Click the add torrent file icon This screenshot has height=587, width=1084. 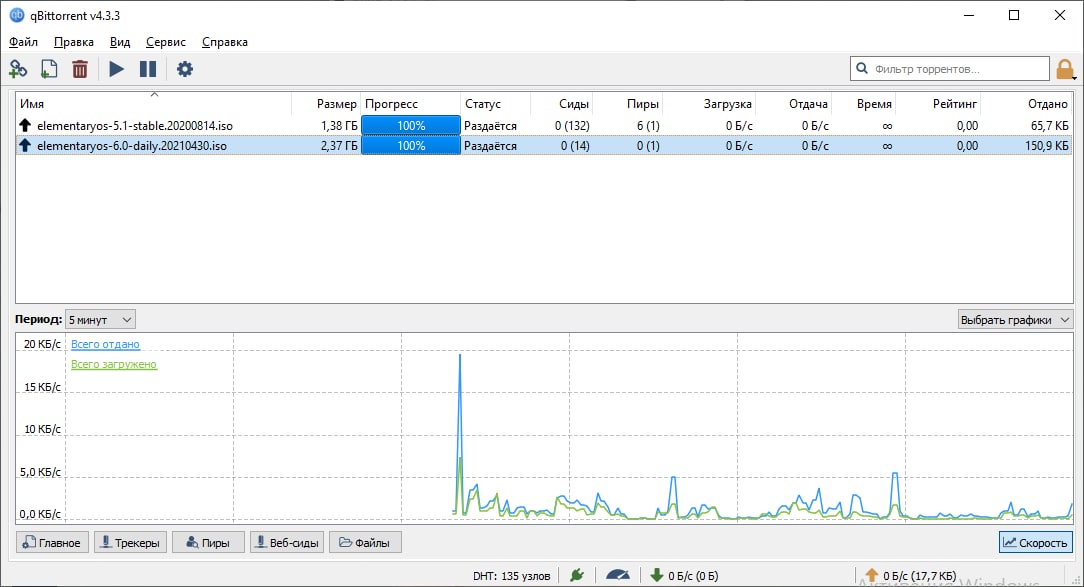coord(48,69)
